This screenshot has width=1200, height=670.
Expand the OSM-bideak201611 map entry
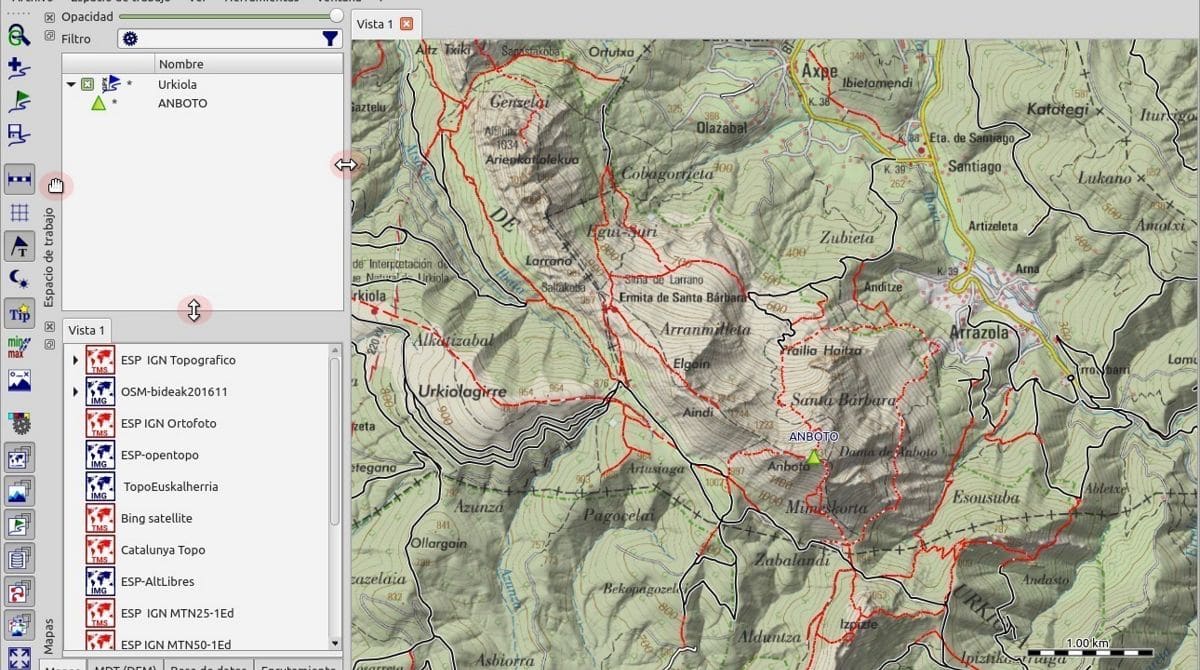[x=75, y=391]
